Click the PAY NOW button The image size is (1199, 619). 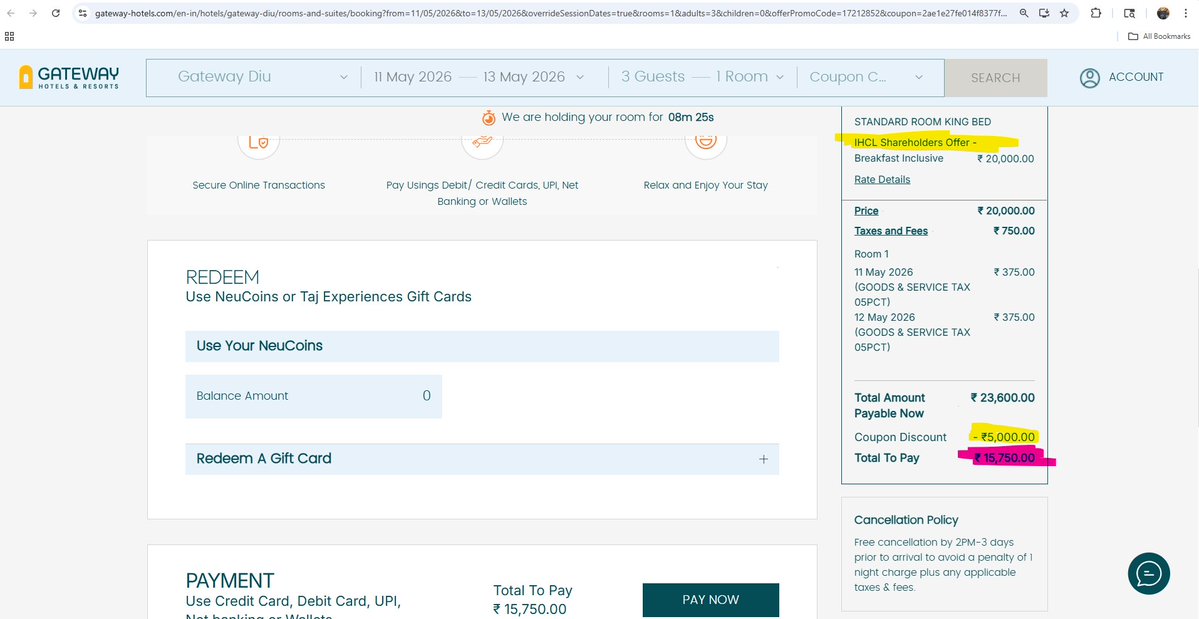(x=710, y=600)
